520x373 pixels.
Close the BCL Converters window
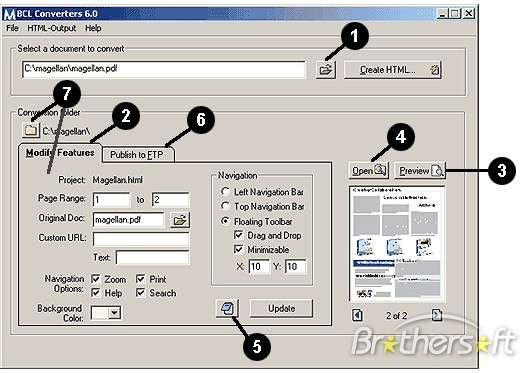pos(469,14)
